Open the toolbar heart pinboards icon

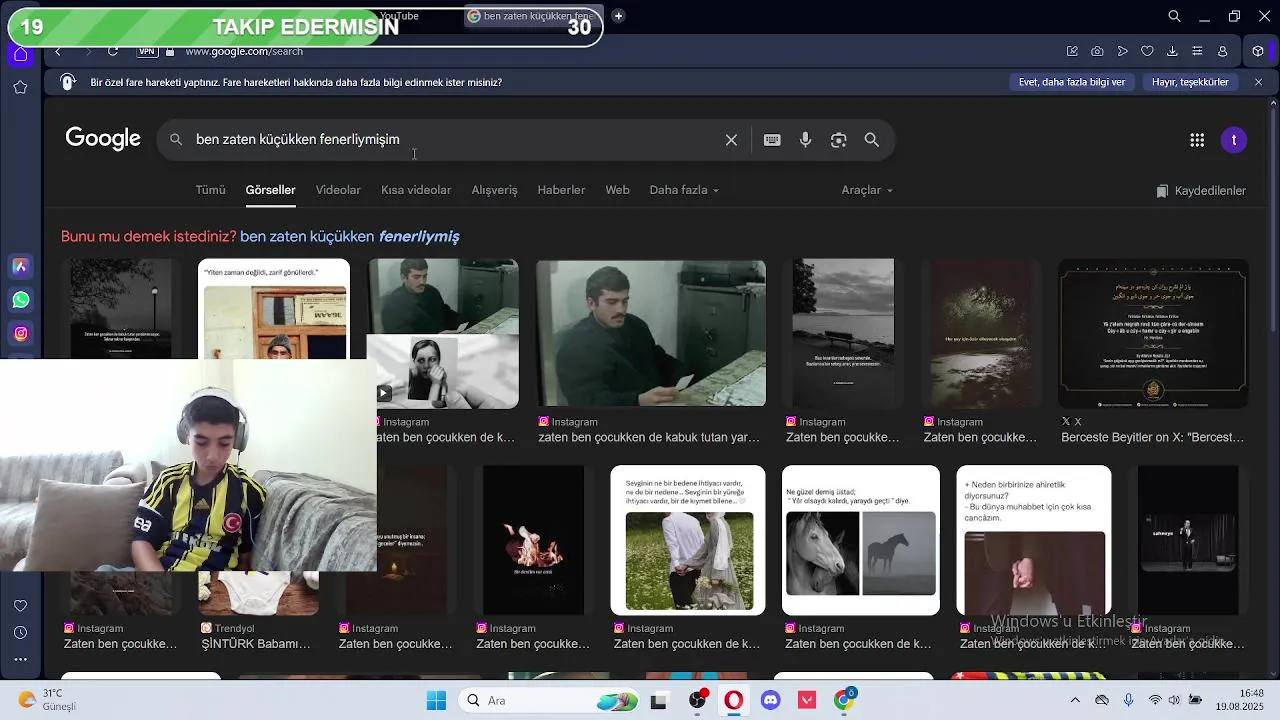[x=1147, y=51]
